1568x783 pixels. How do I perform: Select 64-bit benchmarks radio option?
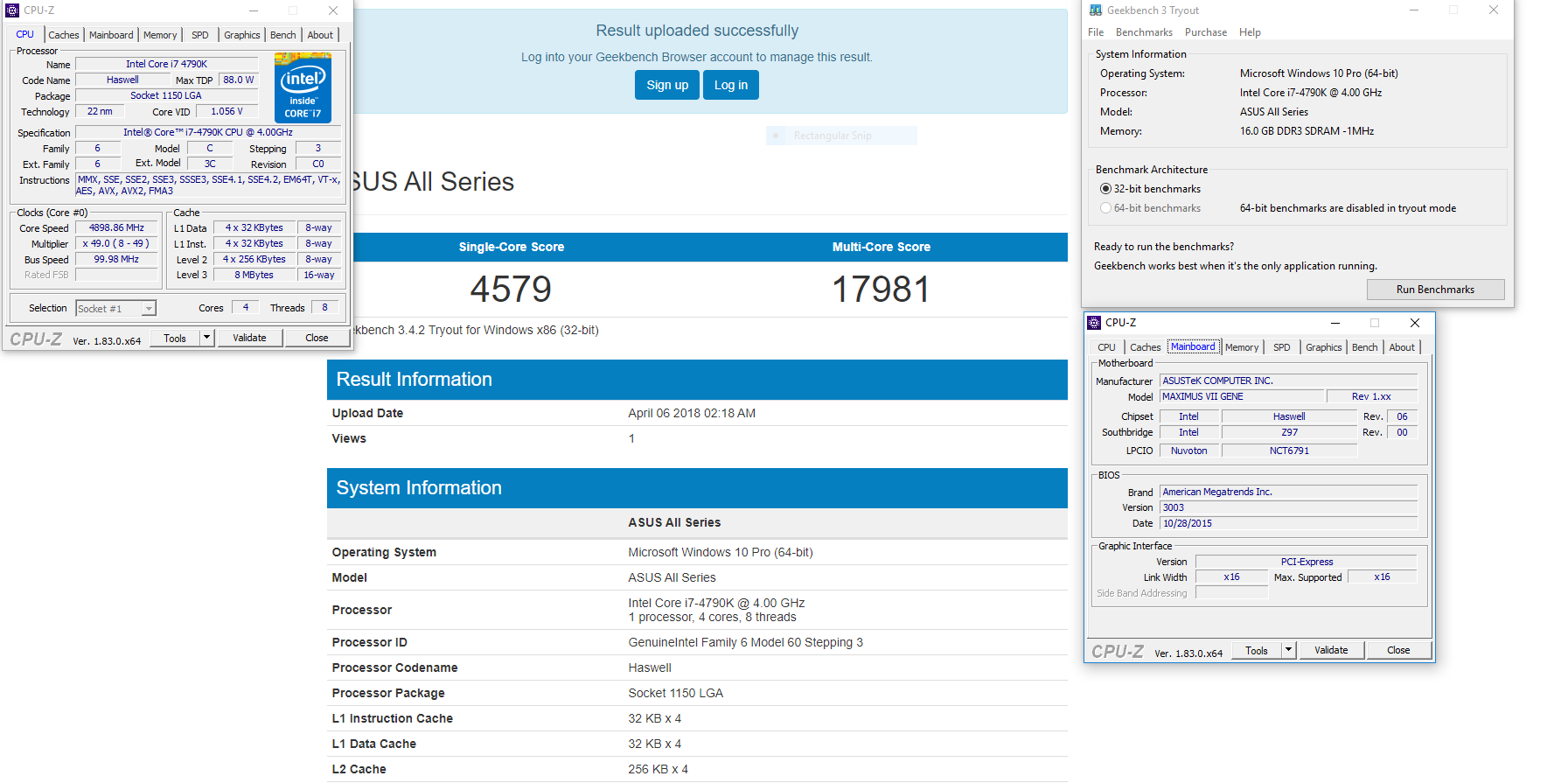coord(1105,208)
